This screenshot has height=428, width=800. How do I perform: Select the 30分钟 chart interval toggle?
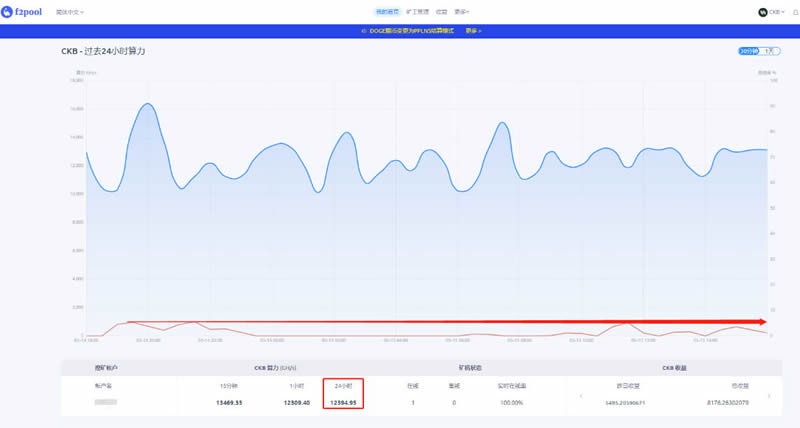(x=748, y=51)
